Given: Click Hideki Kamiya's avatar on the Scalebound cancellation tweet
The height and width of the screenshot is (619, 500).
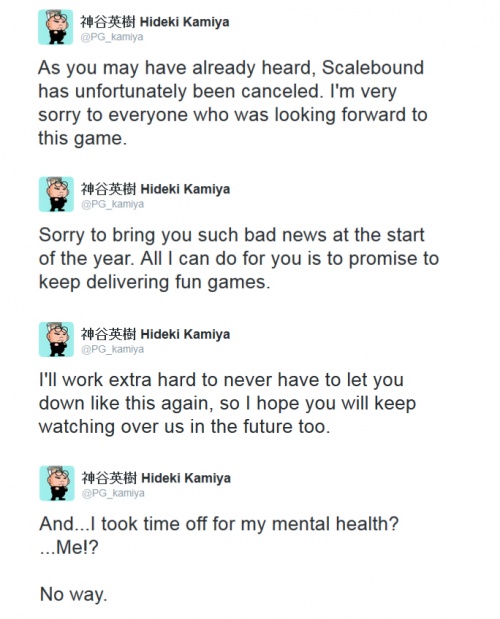Looking at the screenshot, I should (x=56, y=27).
